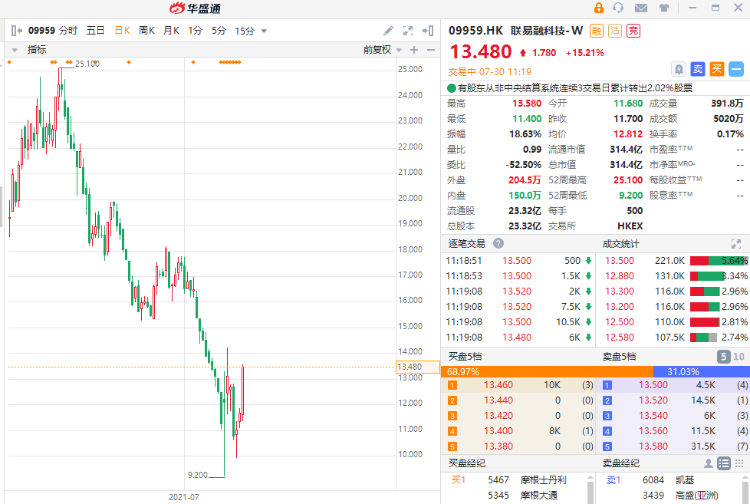Switch chart to 分时 view
This screenshot has width=750, height=504.
point(68,31)
